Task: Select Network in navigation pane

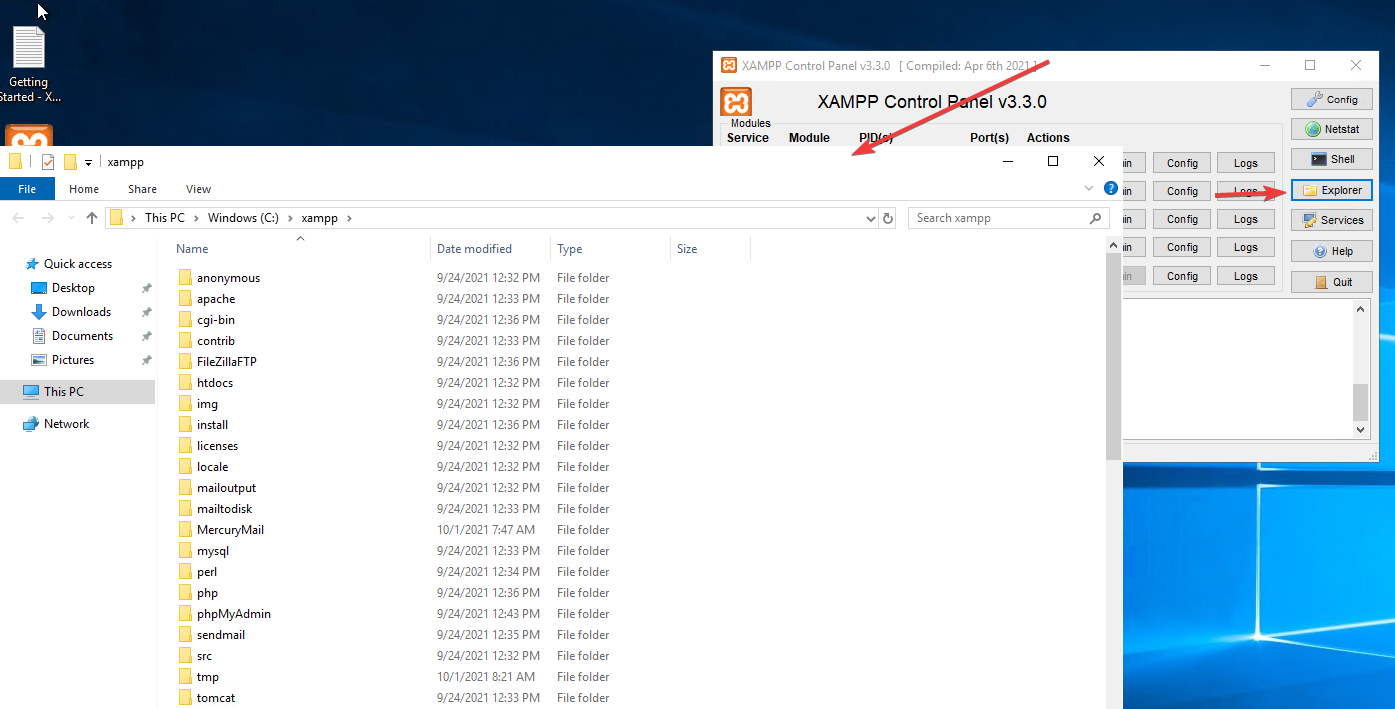Action: (66, 424)
